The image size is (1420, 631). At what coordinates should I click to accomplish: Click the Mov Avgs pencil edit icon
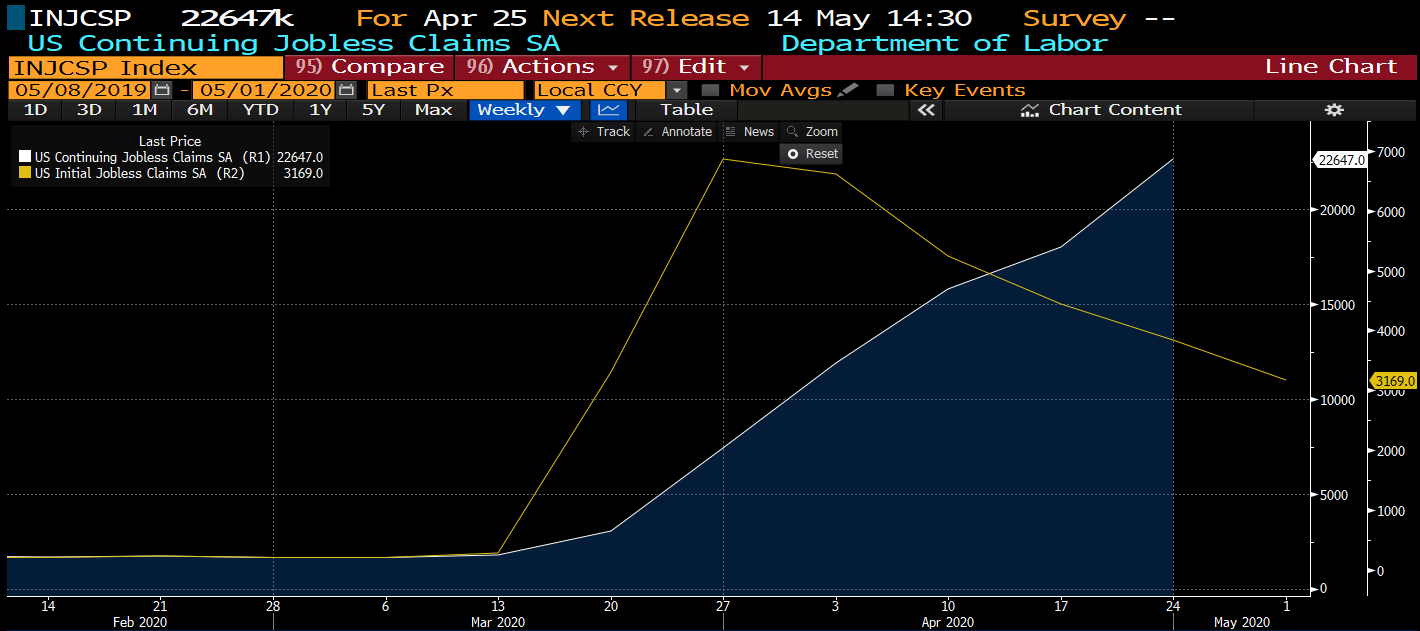(x=848, y=90)
